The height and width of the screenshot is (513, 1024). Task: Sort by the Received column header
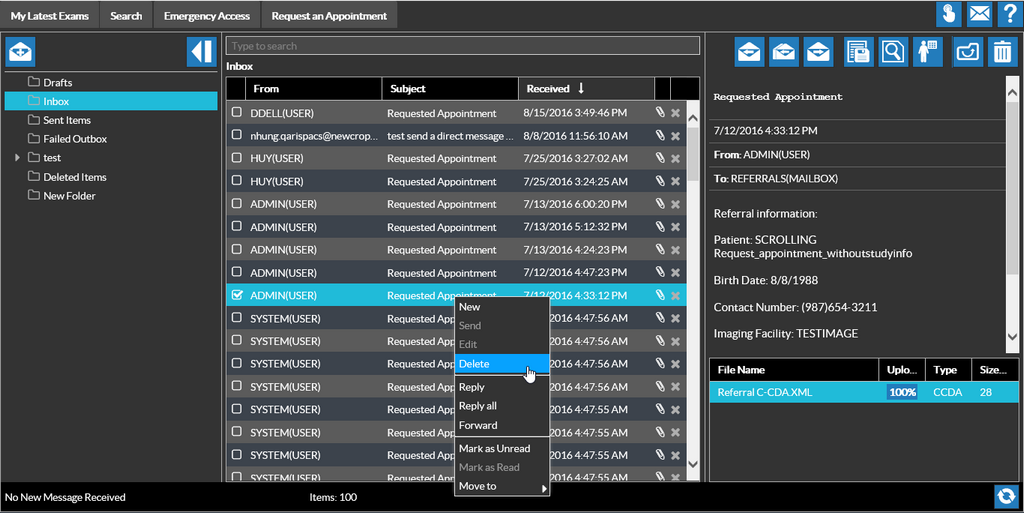pos(548,89)
